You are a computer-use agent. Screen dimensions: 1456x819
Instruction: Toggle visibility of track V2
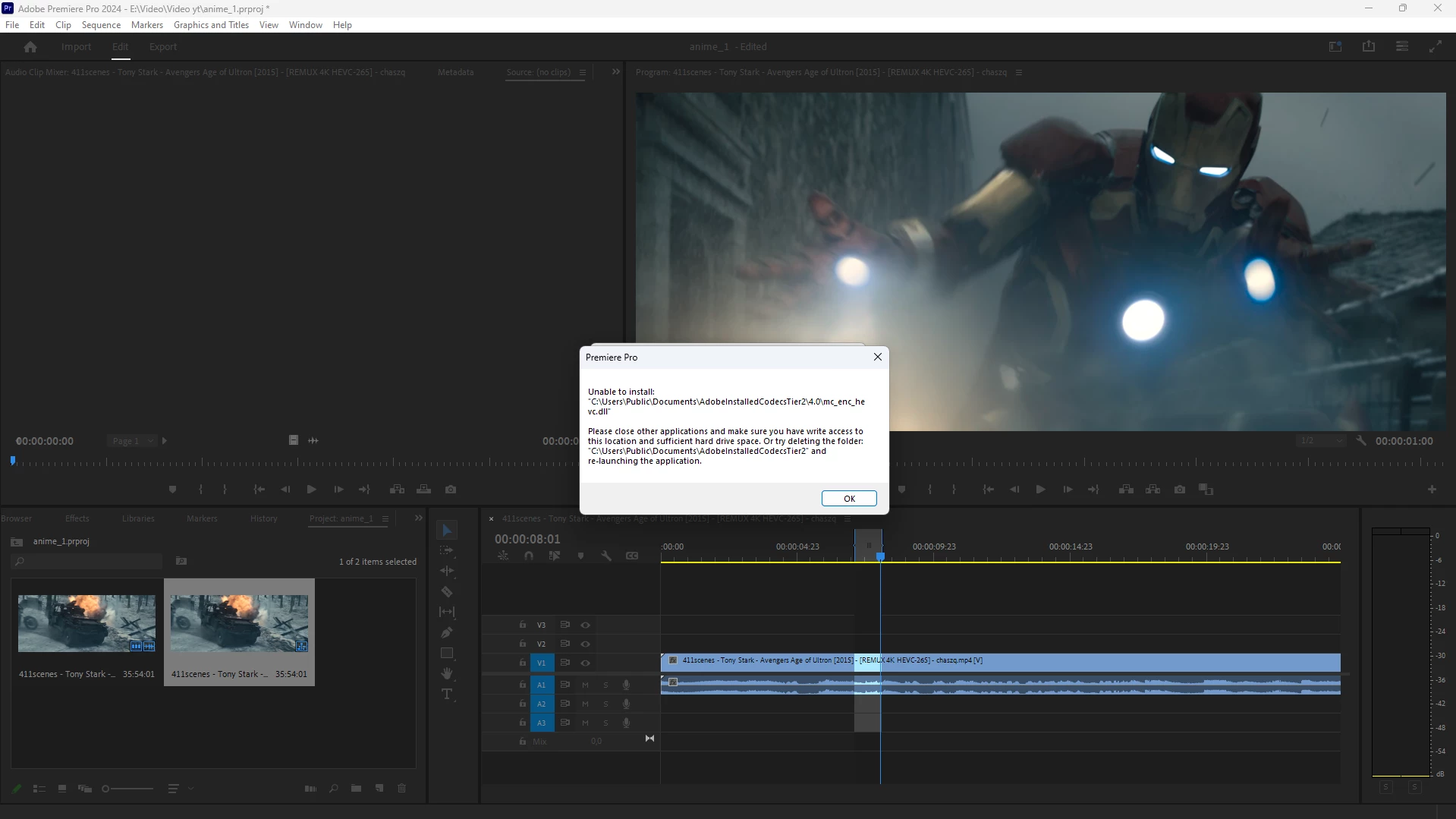[x=585, y=644]
